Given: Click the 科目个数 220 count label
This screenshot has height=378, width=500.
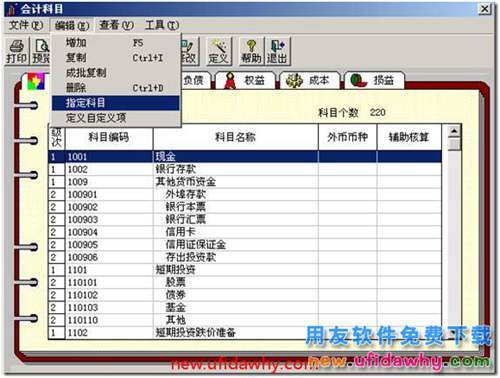Looking at the screenshot, I should coord(352,113).
